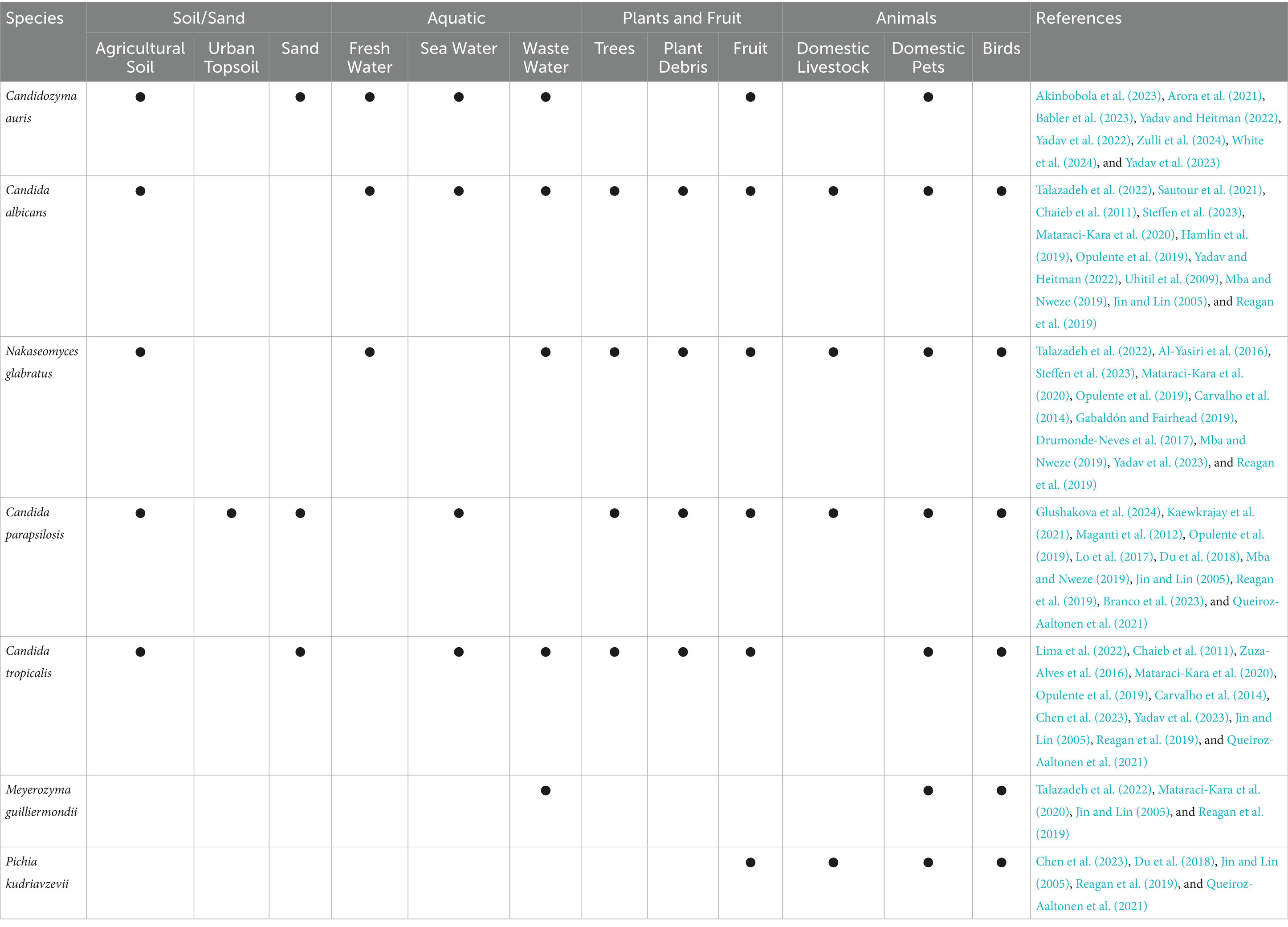Click the Arora et al. (2021) citation
This screenshot has height=927, width=1288.
(x=1214, y=96)
